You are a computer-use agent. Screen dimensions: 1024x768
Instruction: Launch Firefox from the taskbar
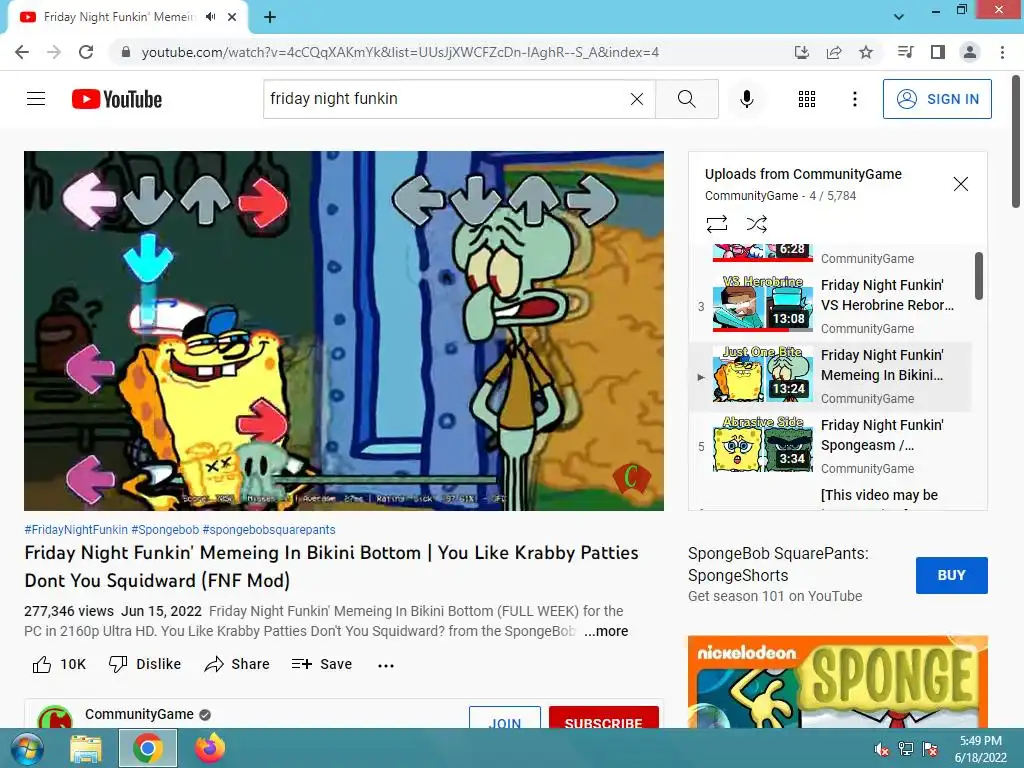pyautogui.click(x=210, y=748)
